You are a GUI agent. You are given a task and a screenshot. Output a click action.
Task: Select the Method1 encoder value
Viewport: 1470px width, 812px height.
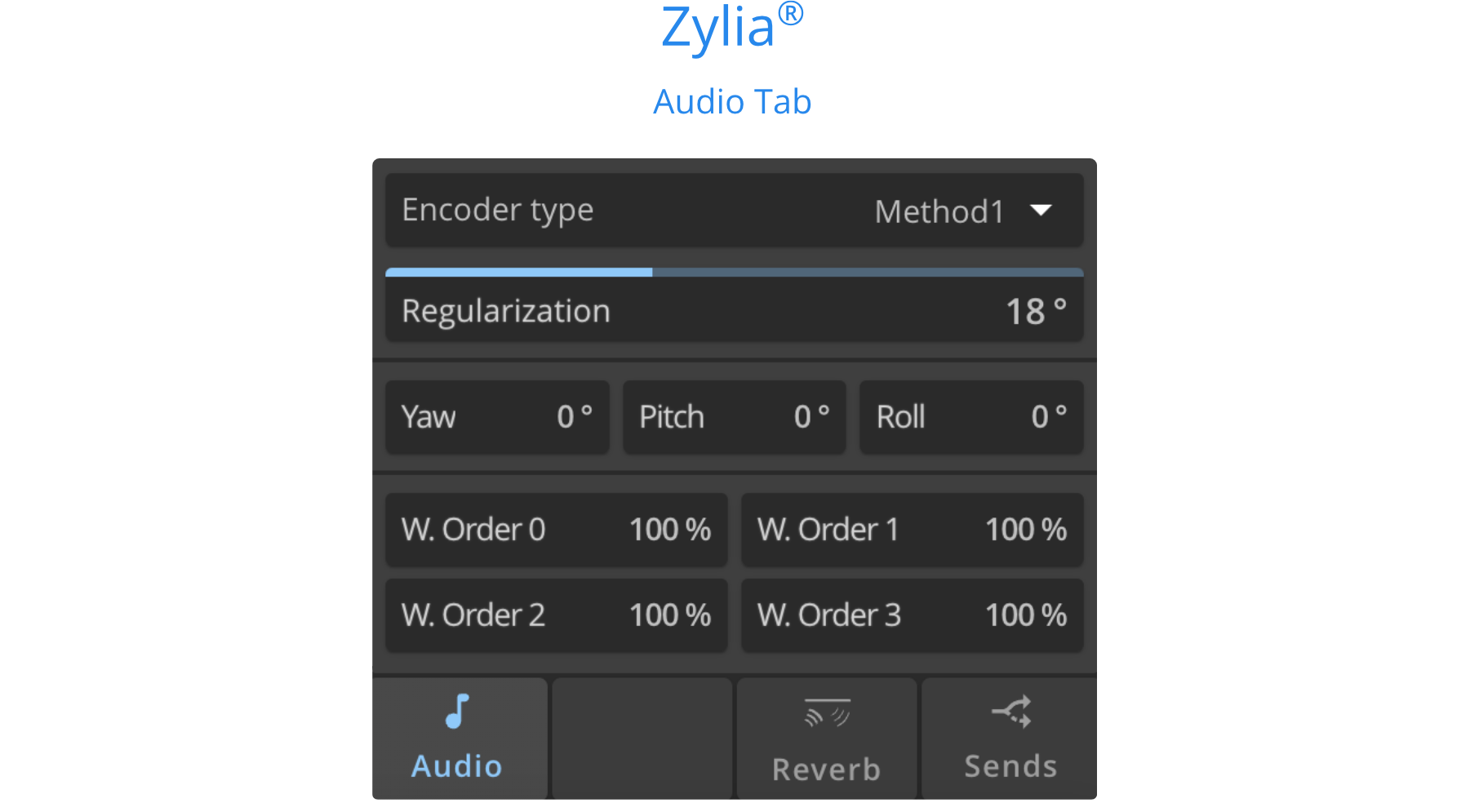click(939, 212)
